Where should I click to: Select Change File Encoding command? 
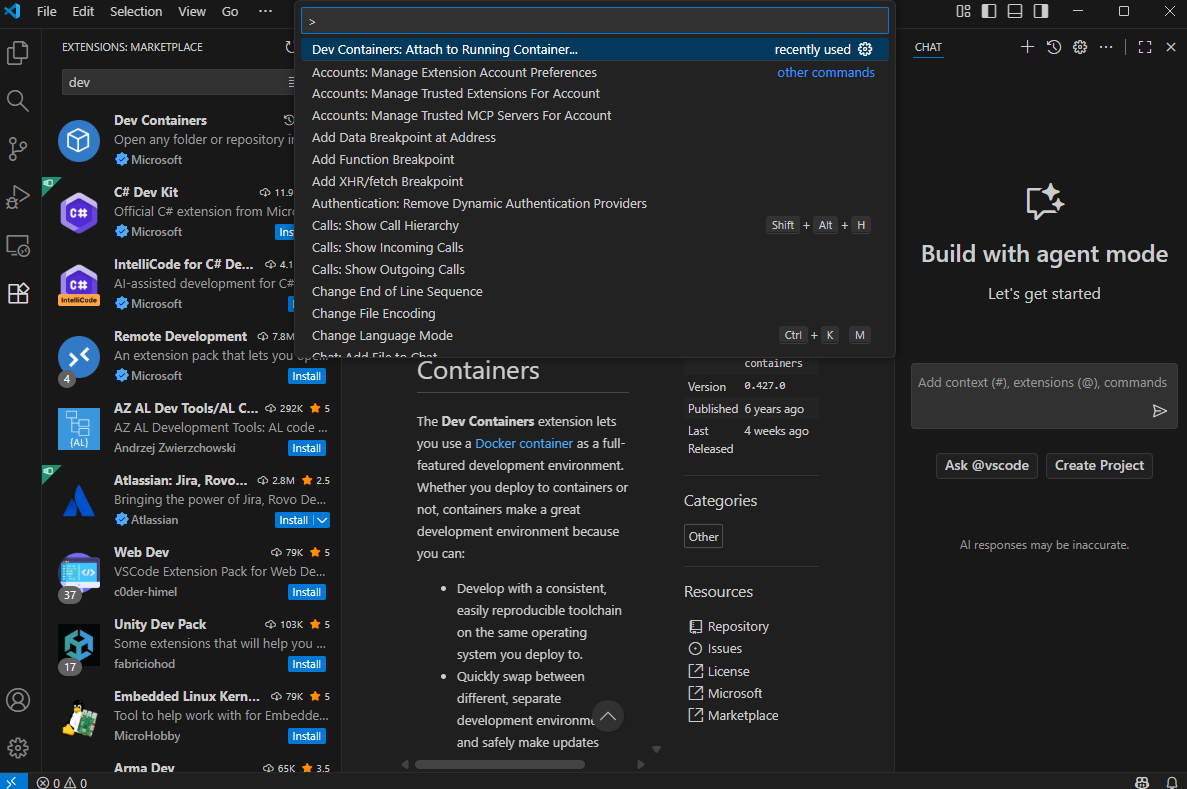(594, 313)
